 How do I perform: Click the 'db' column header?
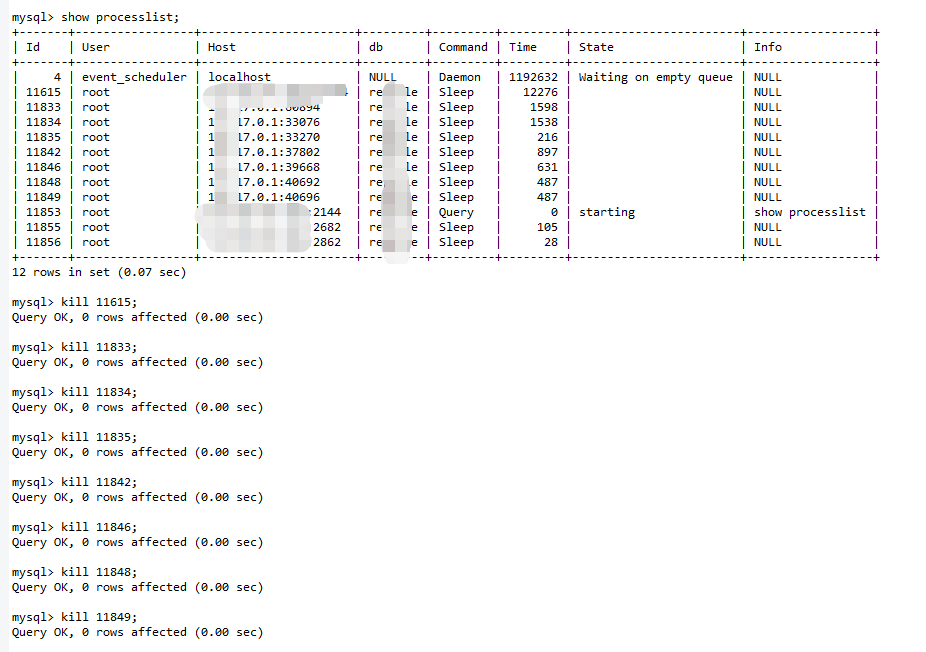click(376, 47)
